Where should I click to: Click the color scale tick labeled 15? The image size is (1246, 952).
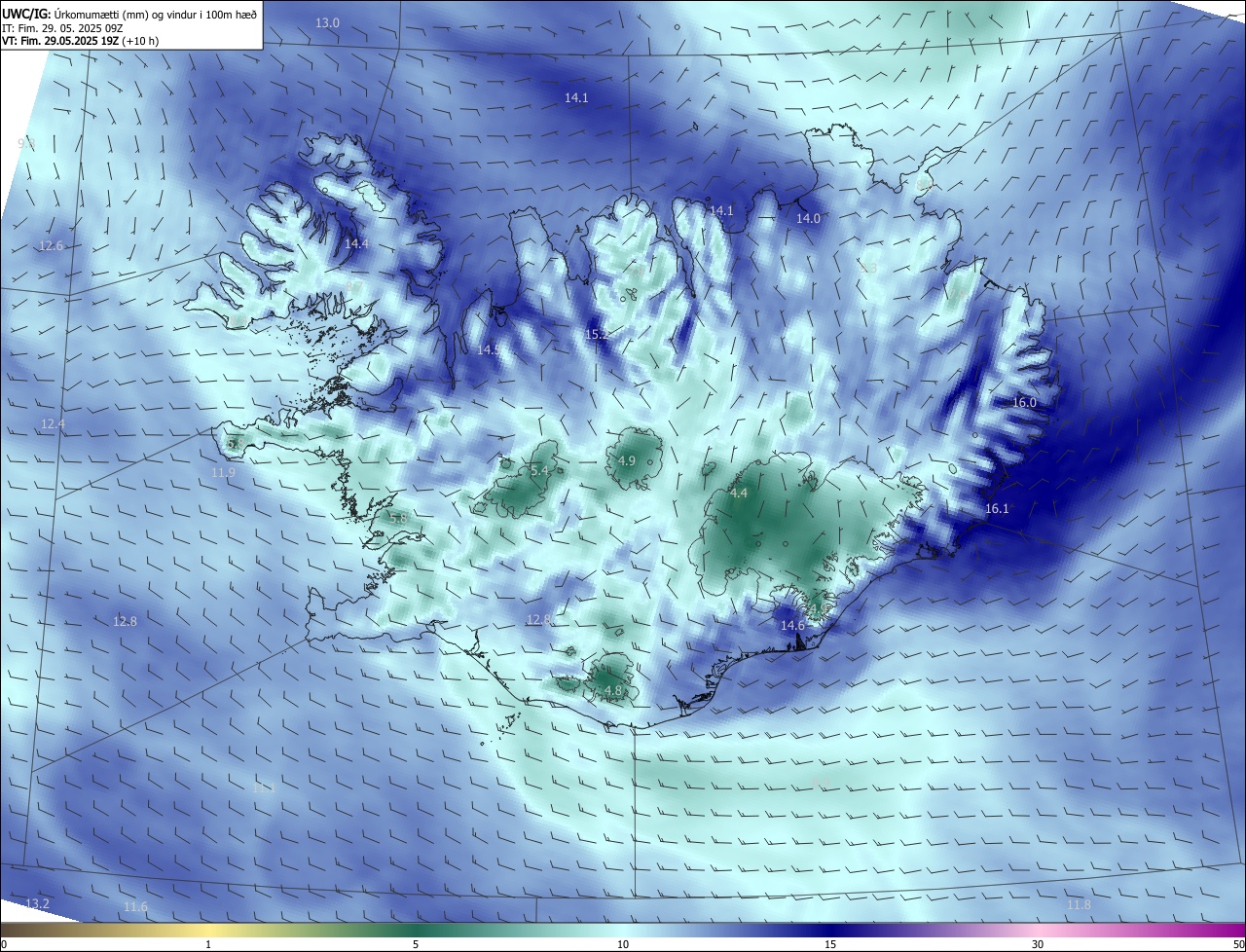coord(830,944)
